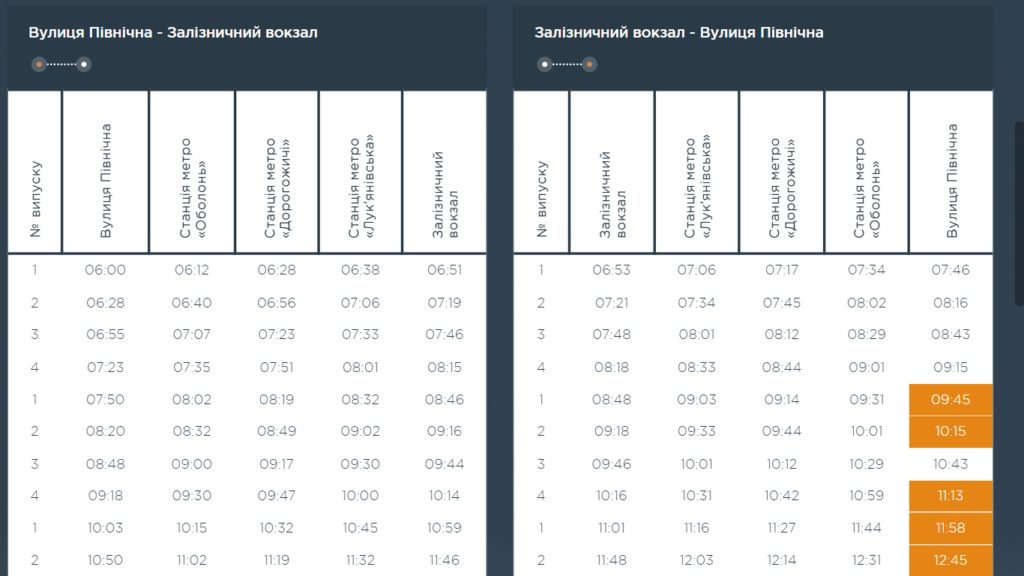Select the Вулиця Північна - Залізничний вокзал route title

pos(173,33)
